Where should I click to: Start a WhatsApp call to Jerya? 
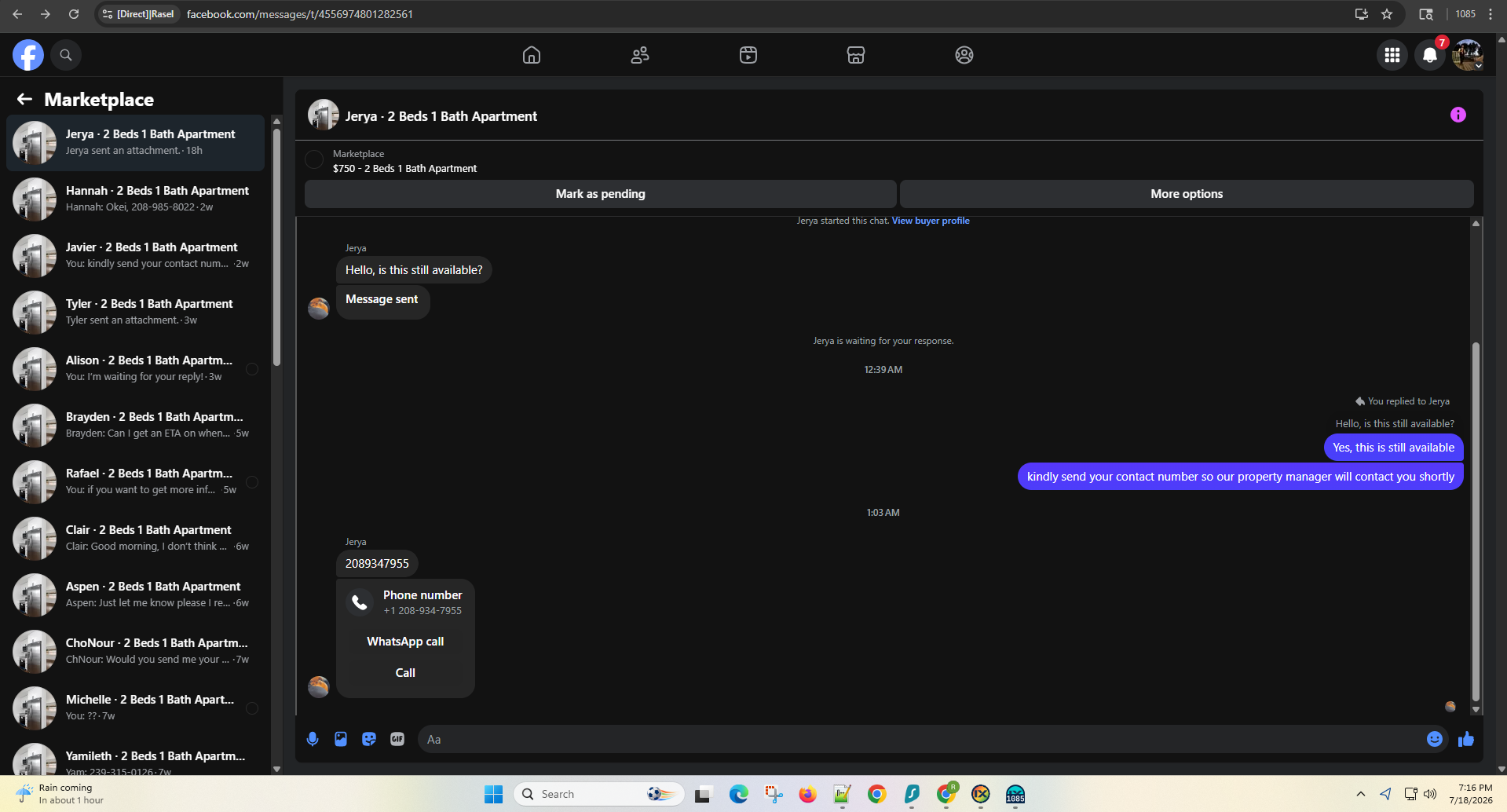click(x=405, y=642)
